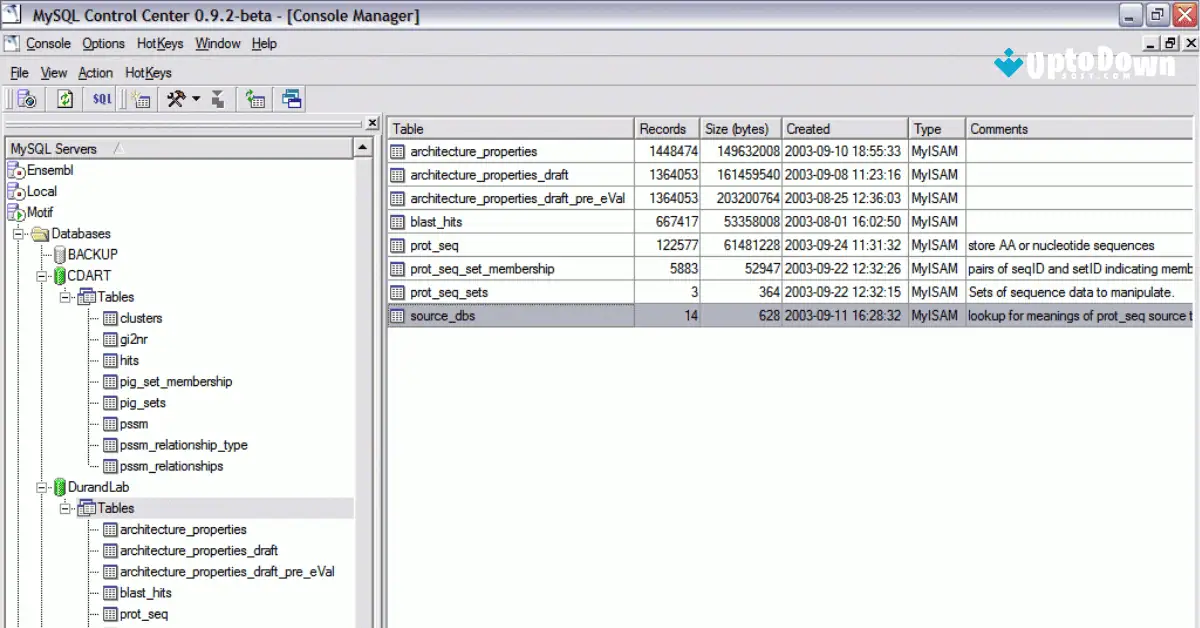Select the cascade windows toolbar icon
Viewport: 1200px width, 628px height.
pos(289,98)
